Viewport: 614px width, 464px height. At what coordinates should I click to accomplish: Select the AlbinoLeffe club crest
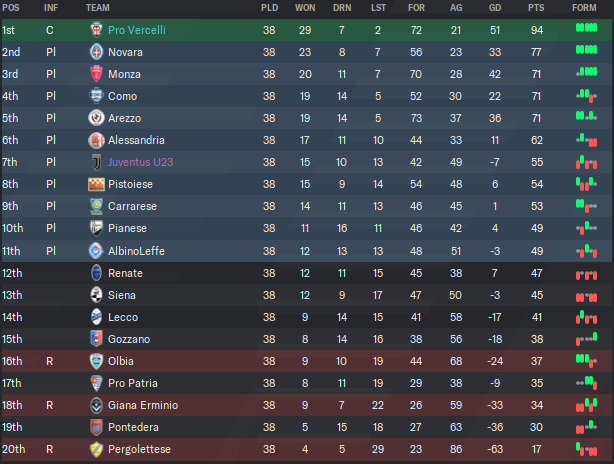tap(96, 251)
